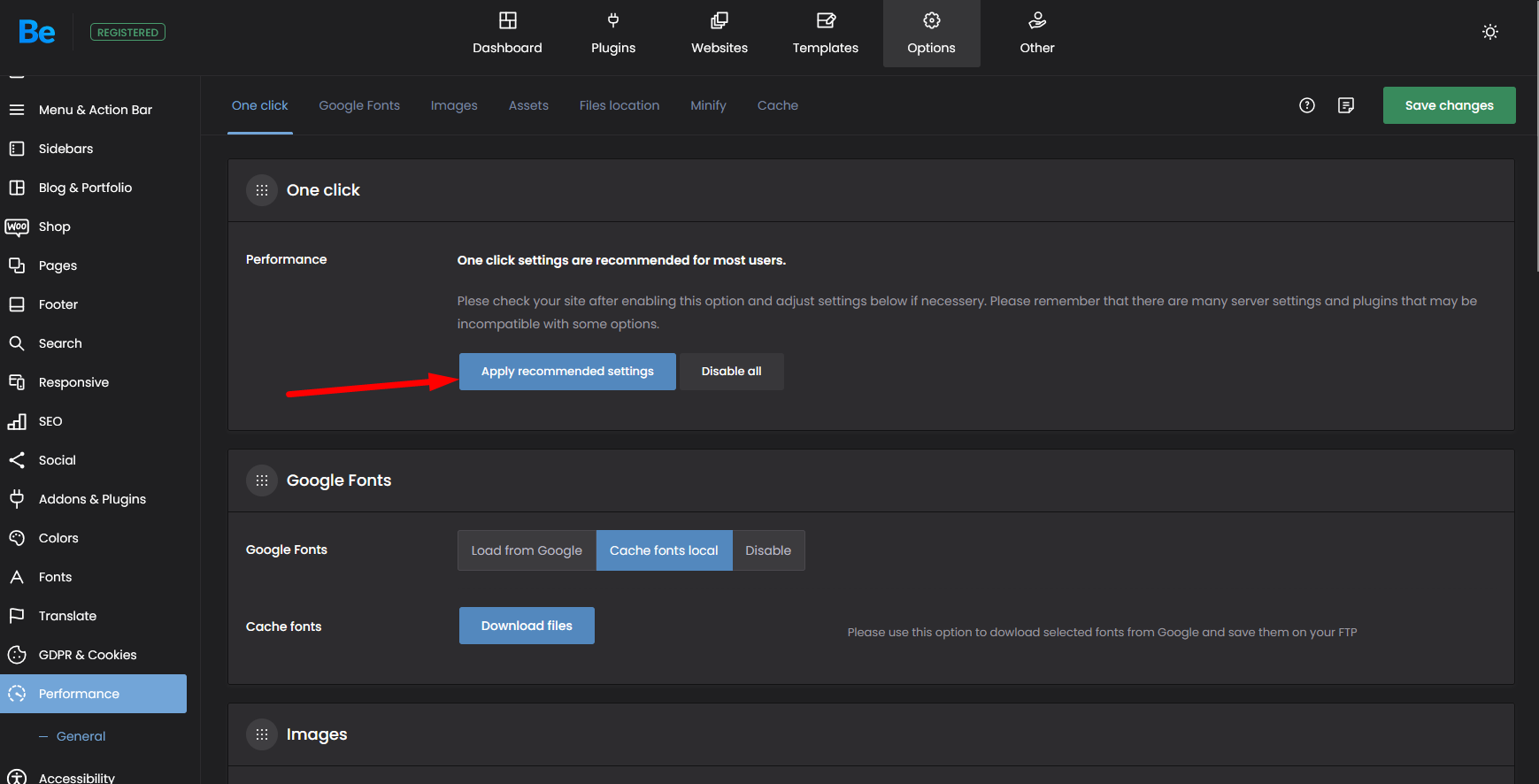Click the Be logo
This screenshot has height=784, width=1539.
pos(37,33)
